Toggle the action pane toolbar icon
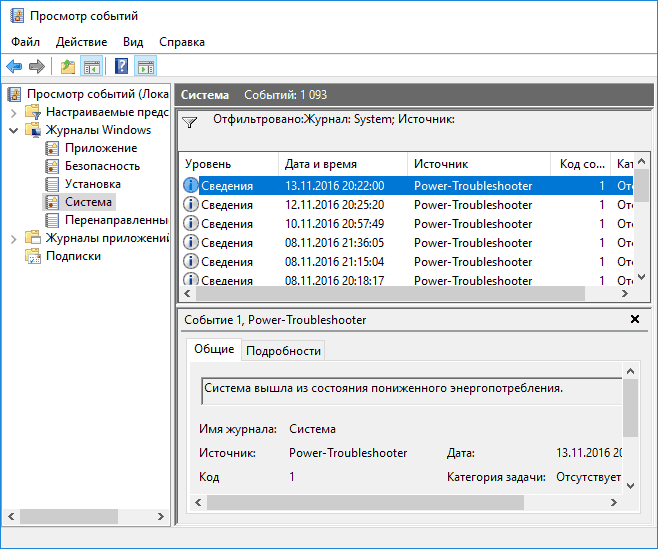658x549 pixels. point(146,66)
